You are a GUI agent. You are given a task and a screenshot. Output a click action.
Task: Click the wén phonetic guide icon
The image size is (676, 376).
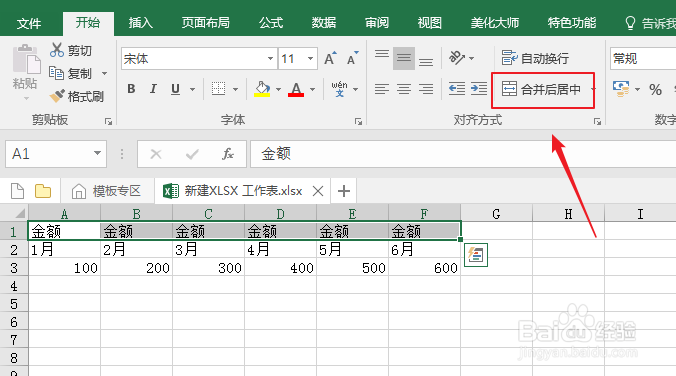(x=339, y=89)
